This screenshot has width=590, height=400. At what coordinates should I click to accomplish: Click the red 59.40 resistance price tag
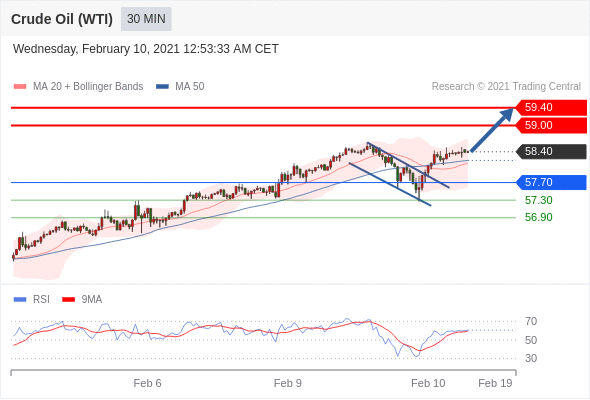[x=551, y=108]
